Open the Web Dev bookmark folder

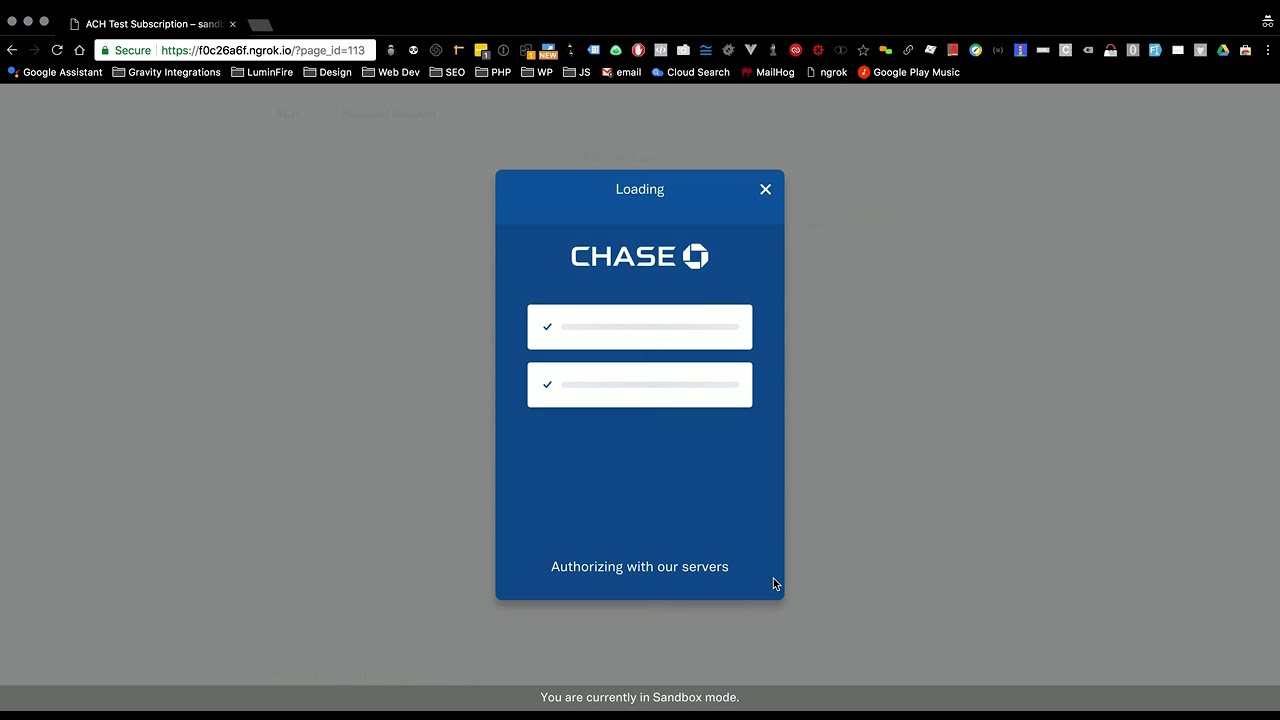click(391, 72)
